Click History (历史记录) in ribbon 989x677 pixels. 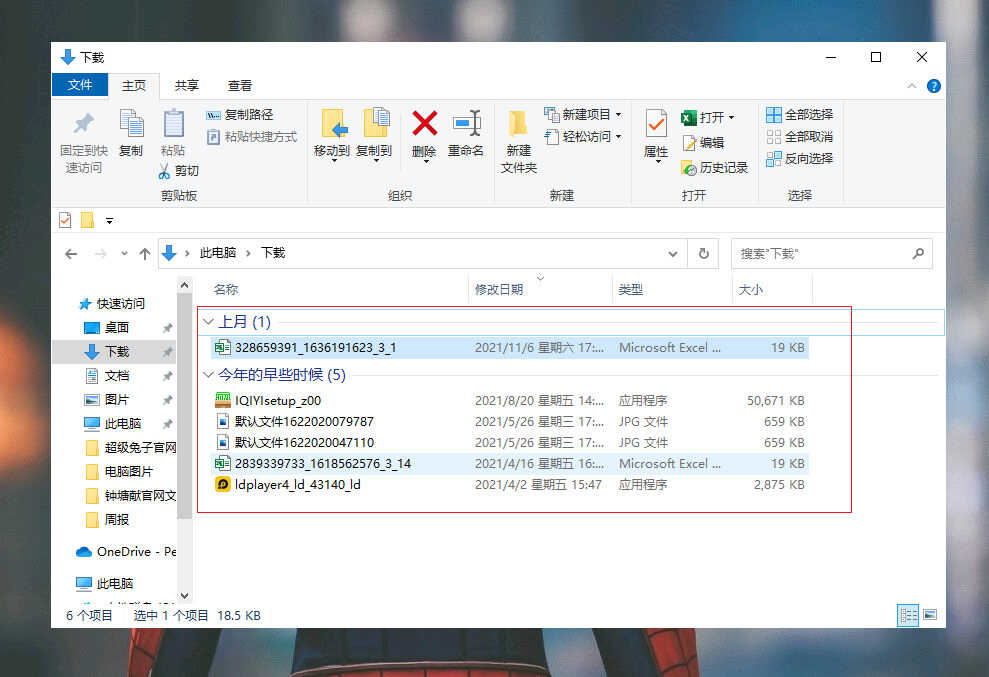[714, 168]
